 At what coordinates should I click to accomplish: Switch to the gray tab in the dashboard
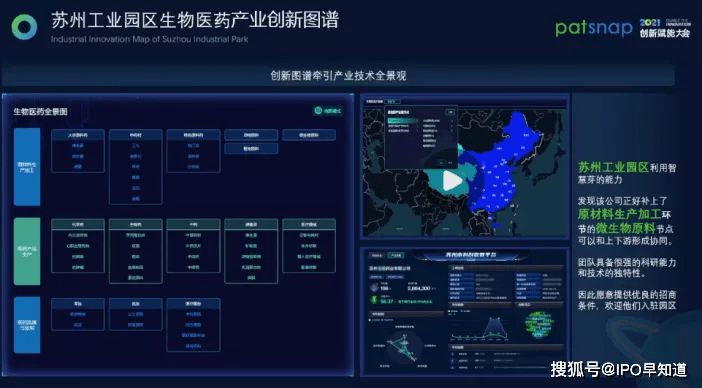[377, 256]
